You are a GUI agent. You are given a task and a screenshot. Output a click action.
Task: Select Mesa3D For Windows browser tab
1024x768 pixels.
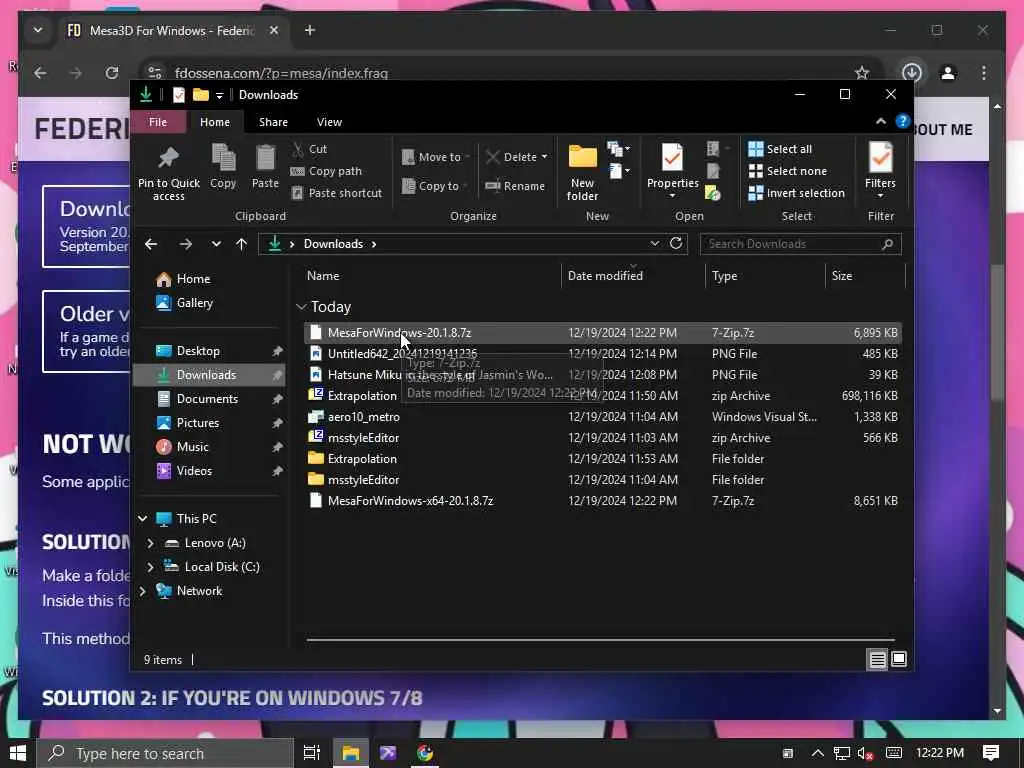(171, 31)
